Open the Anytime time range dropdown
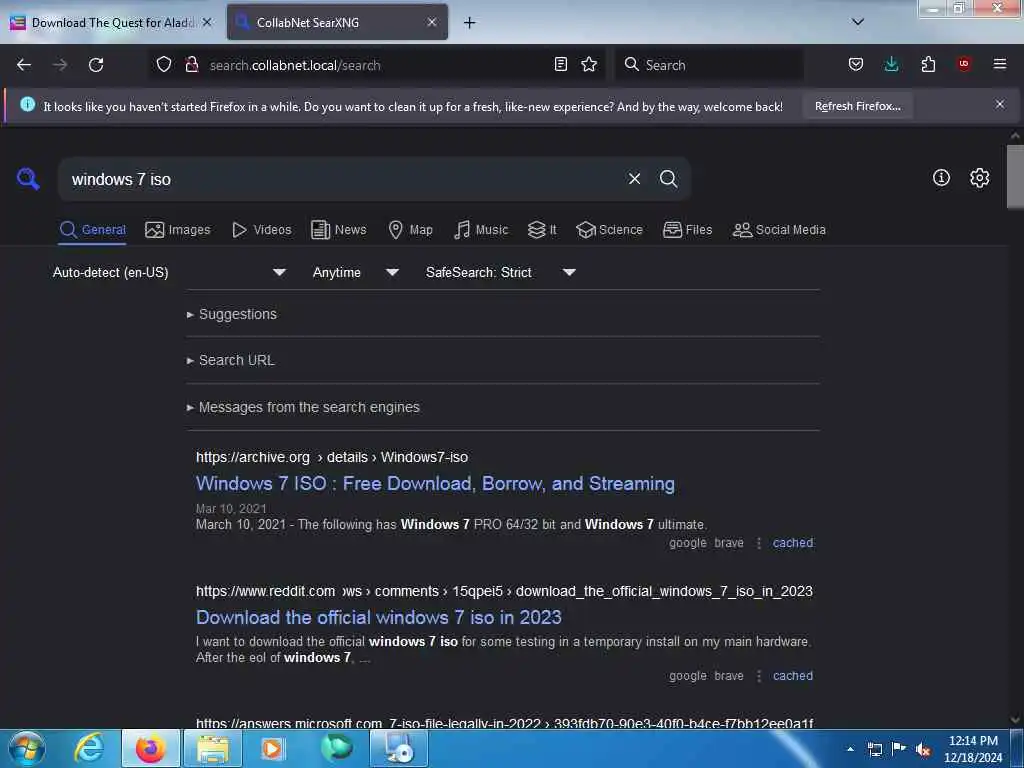This screenshot has height=768, width=1024. [x=355, y=272]
